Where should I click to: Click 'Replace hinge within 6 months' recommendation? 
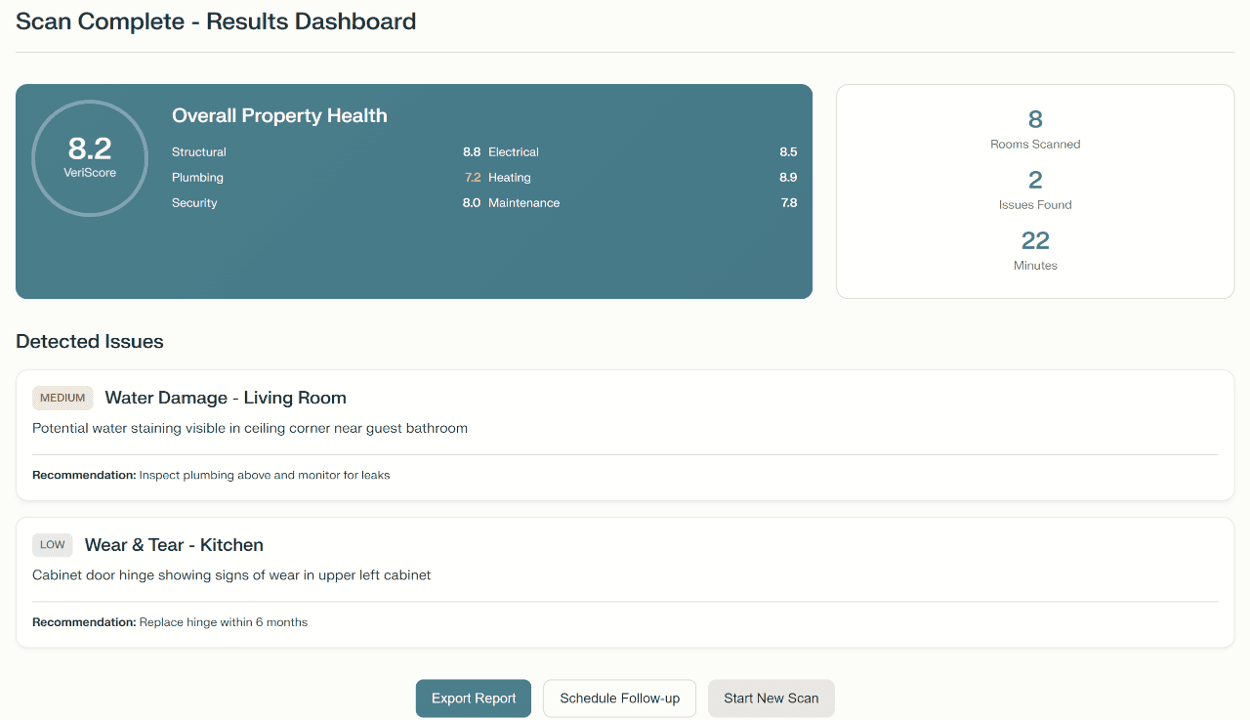(x=223, y=622)
